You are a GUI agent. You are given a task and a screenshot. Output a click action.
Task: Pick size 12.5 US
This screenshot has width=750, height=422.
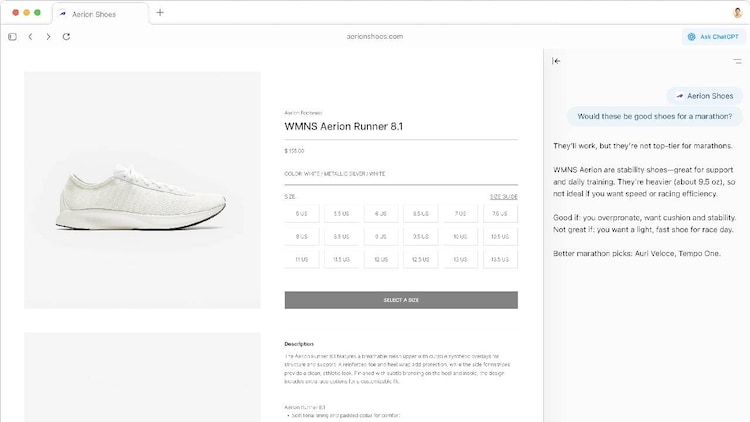[420, 260]
